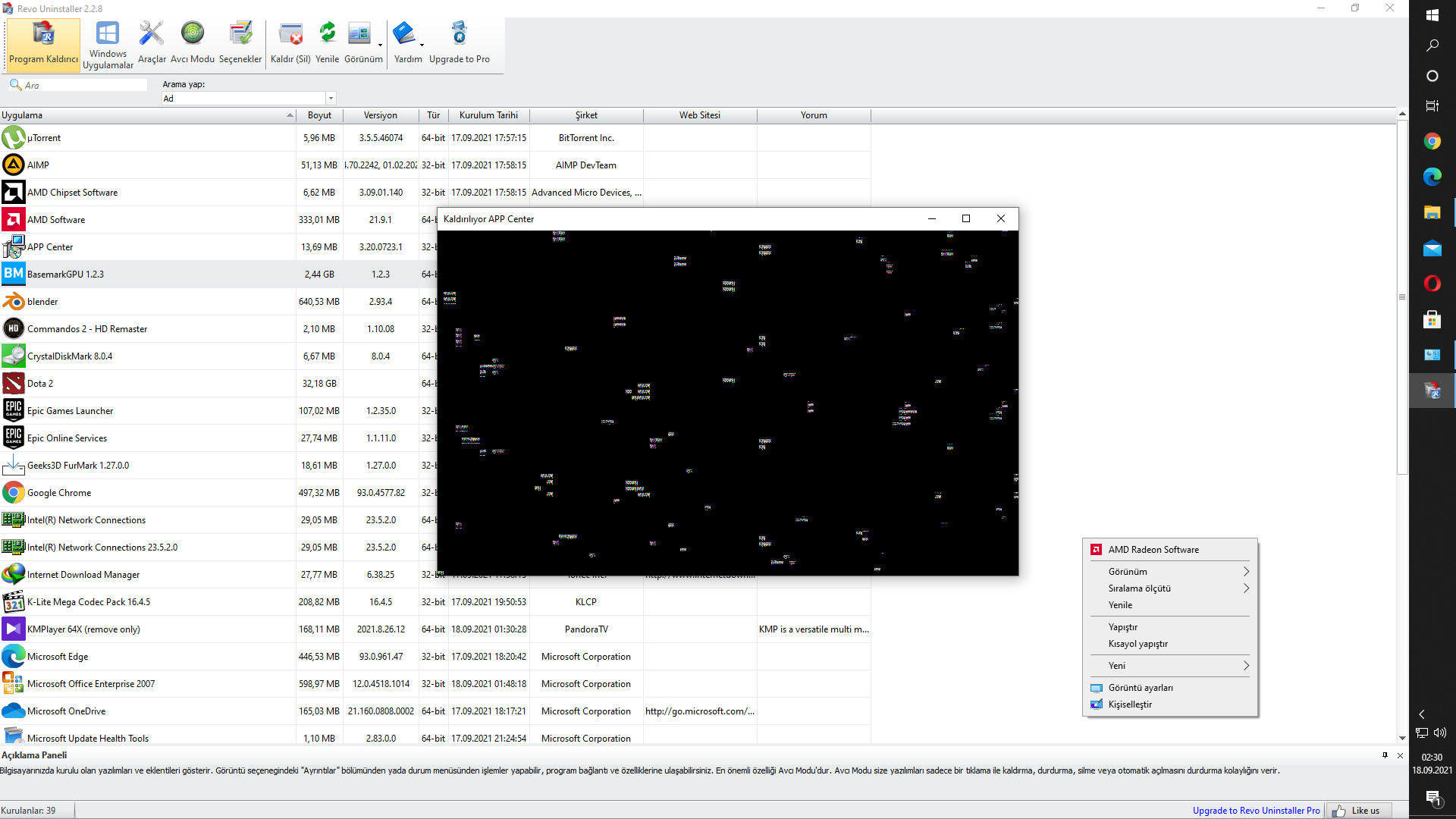Open Seçenekler options icon
Image resolution: width=1456 pixels, height=819 pixels.
point(240,43)
